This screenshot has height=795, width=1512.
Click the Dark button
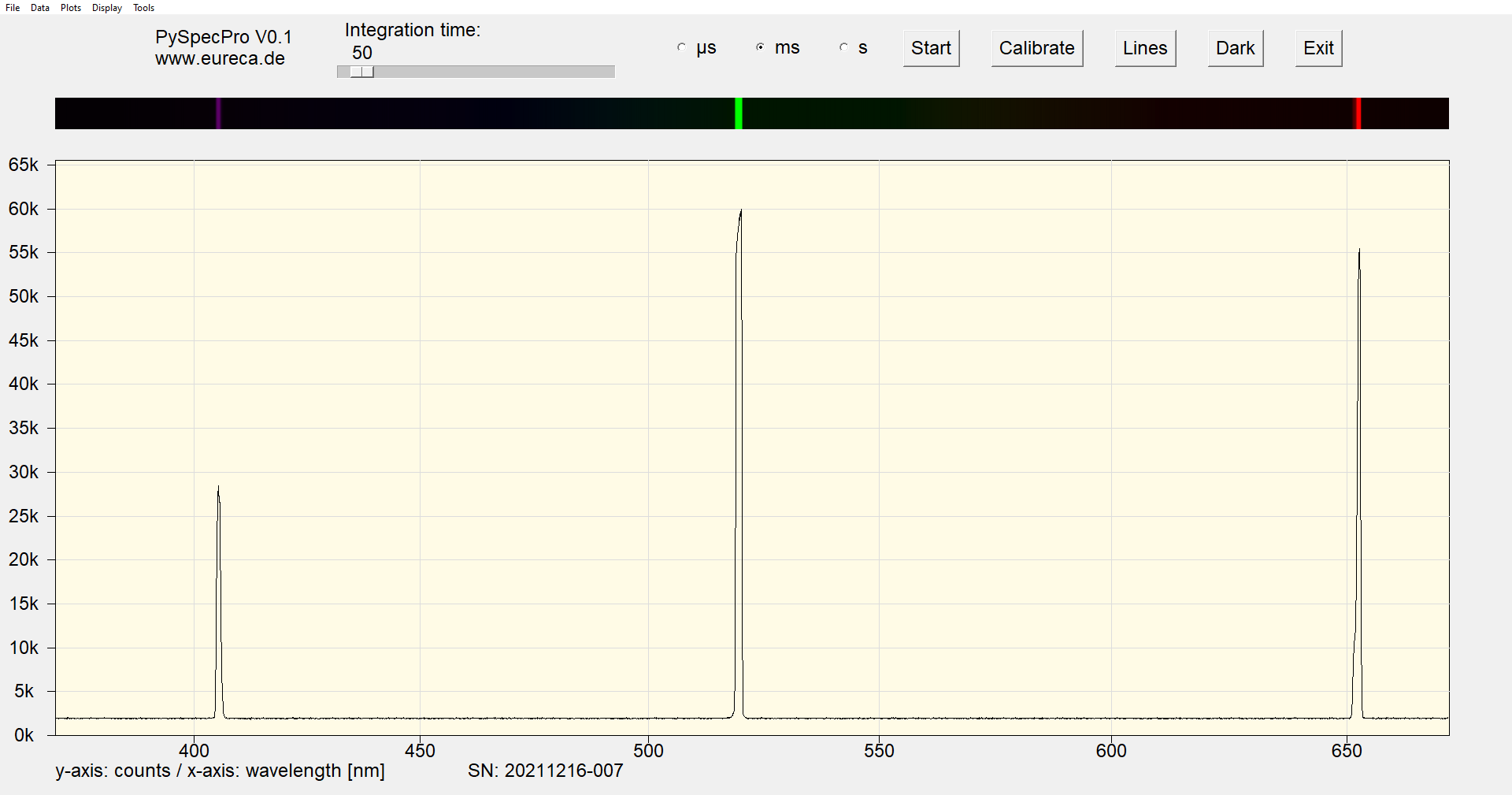click(x=1235, y=48)
